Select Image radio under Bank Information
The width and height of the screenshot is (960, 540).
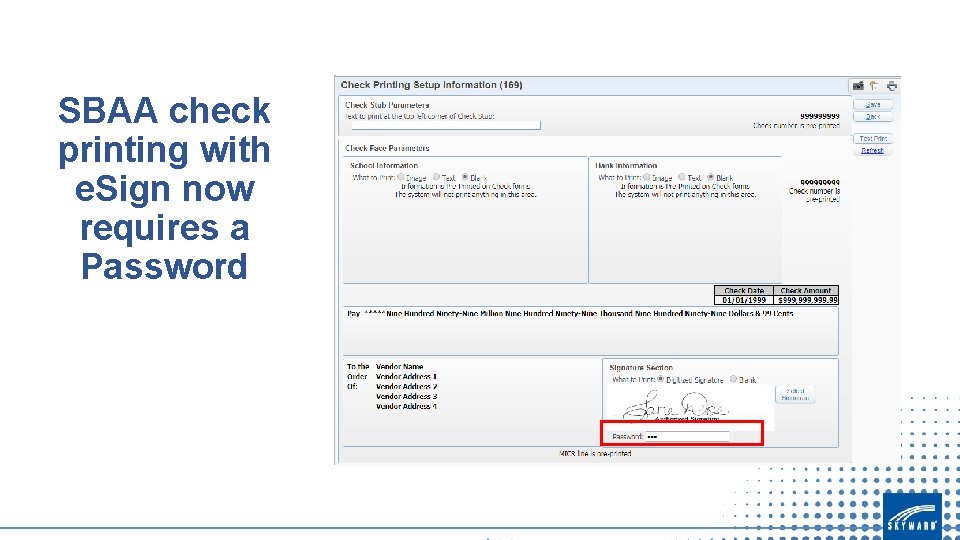[x=646, y=177]
